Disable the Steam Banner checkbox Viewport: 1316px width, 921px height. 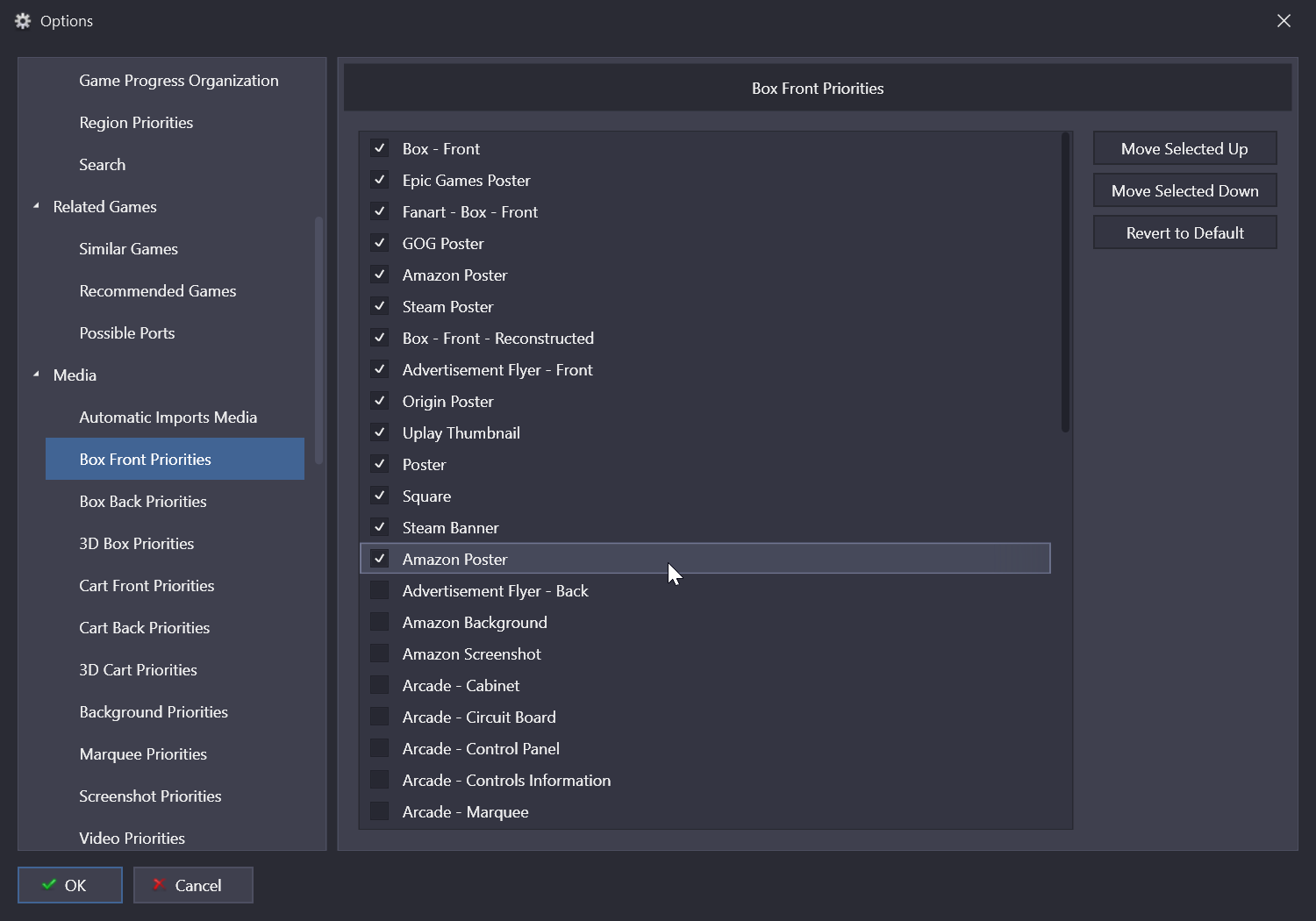click(380, 527)
